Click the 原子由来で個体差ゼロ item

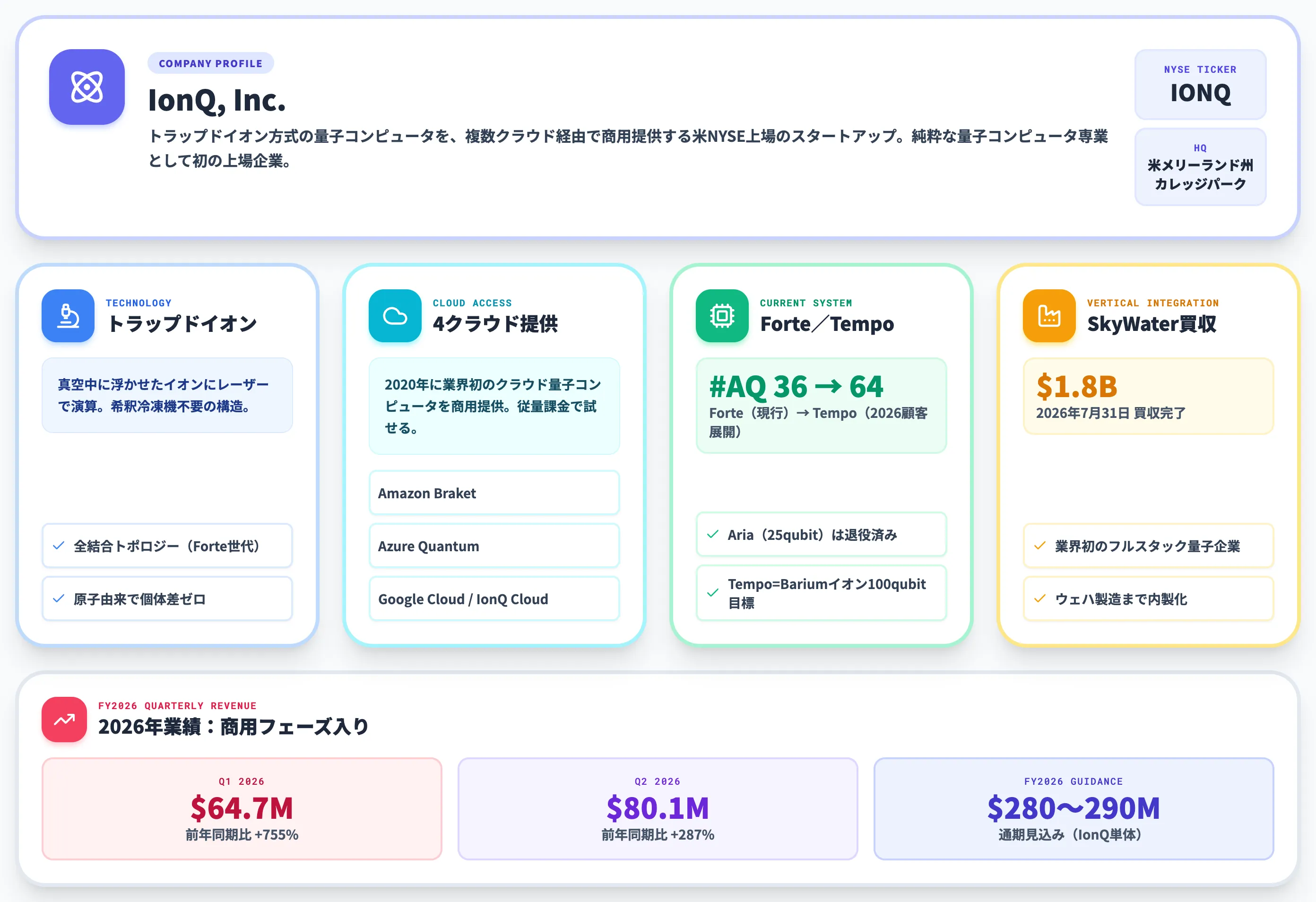click(167, 598)
